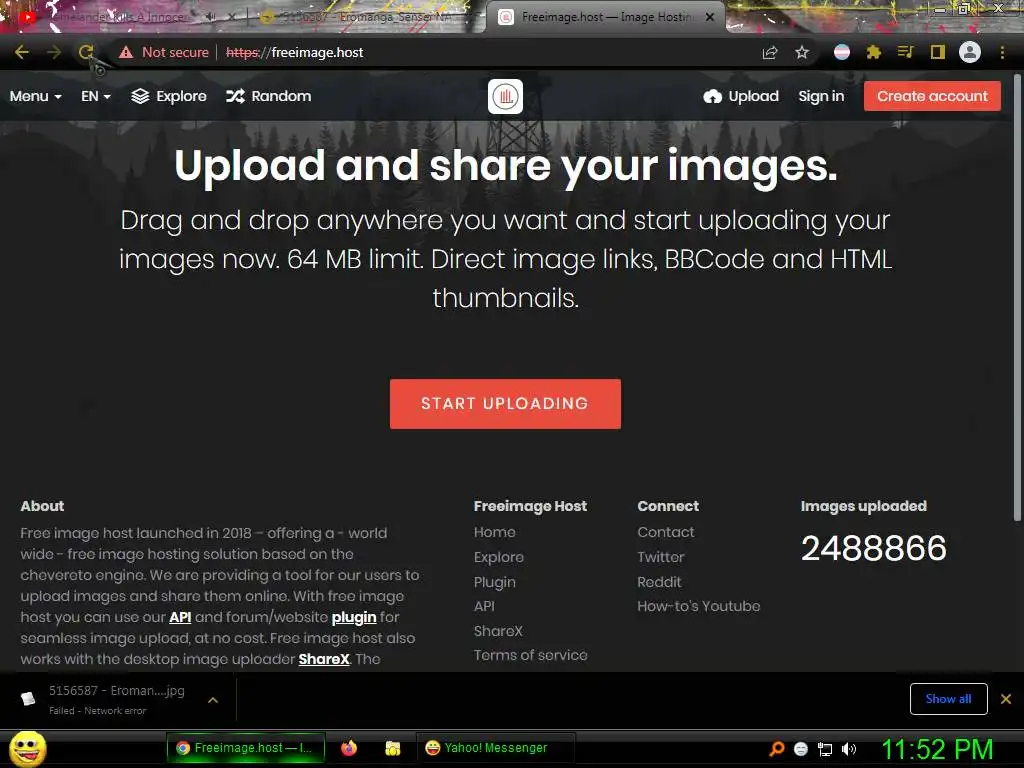Expand the Menu dropdown

pyautogui.click(x=35, y=97)
